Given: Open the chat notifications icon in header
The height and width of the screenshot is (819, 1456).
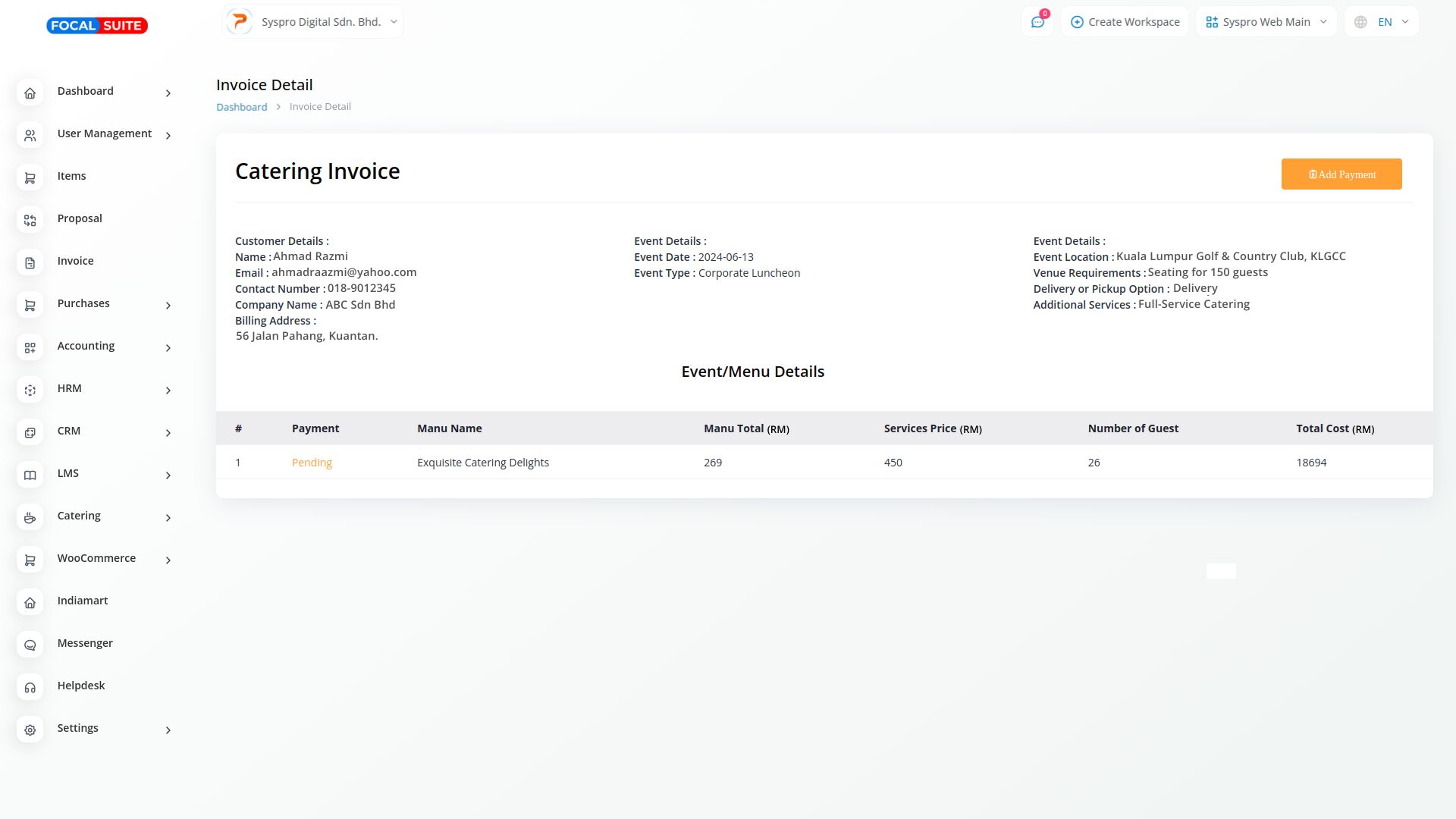Looking at the screenshot, I should click(x=1037, y=22).
